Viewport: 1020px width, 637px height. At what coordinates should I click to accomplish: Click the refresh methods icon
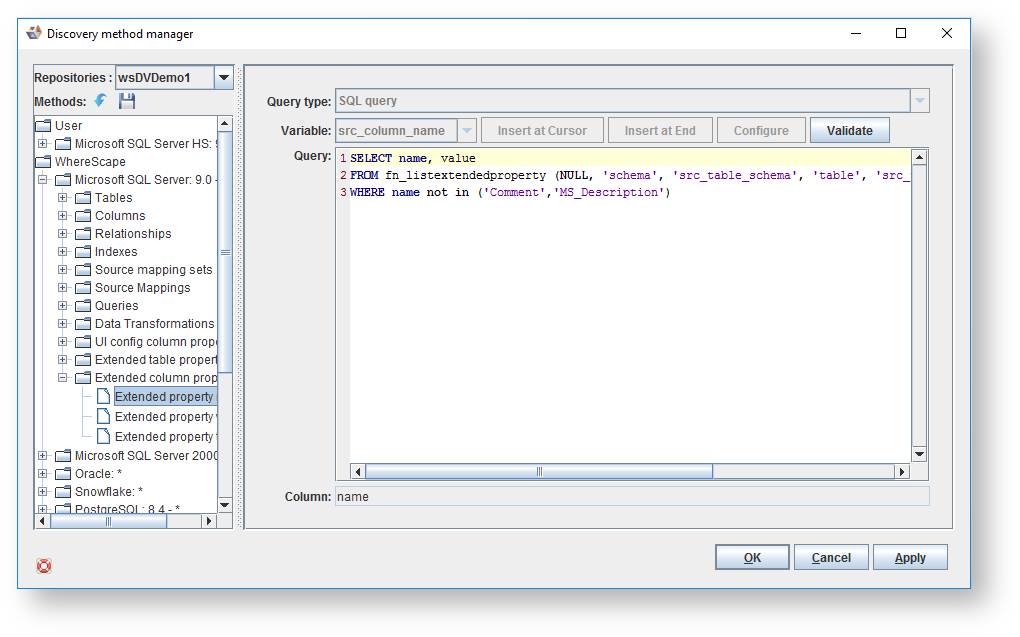(101, 101)
